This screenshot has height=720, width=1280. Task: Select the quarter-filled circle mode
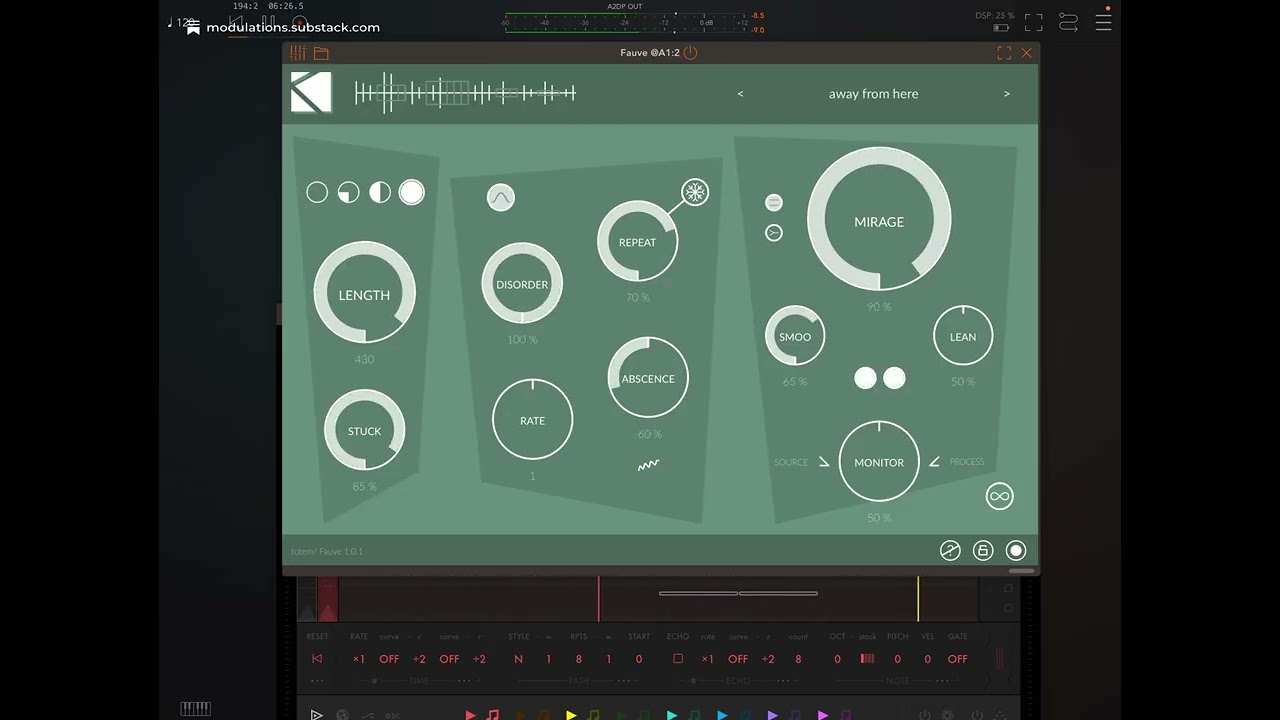point(348,193)
